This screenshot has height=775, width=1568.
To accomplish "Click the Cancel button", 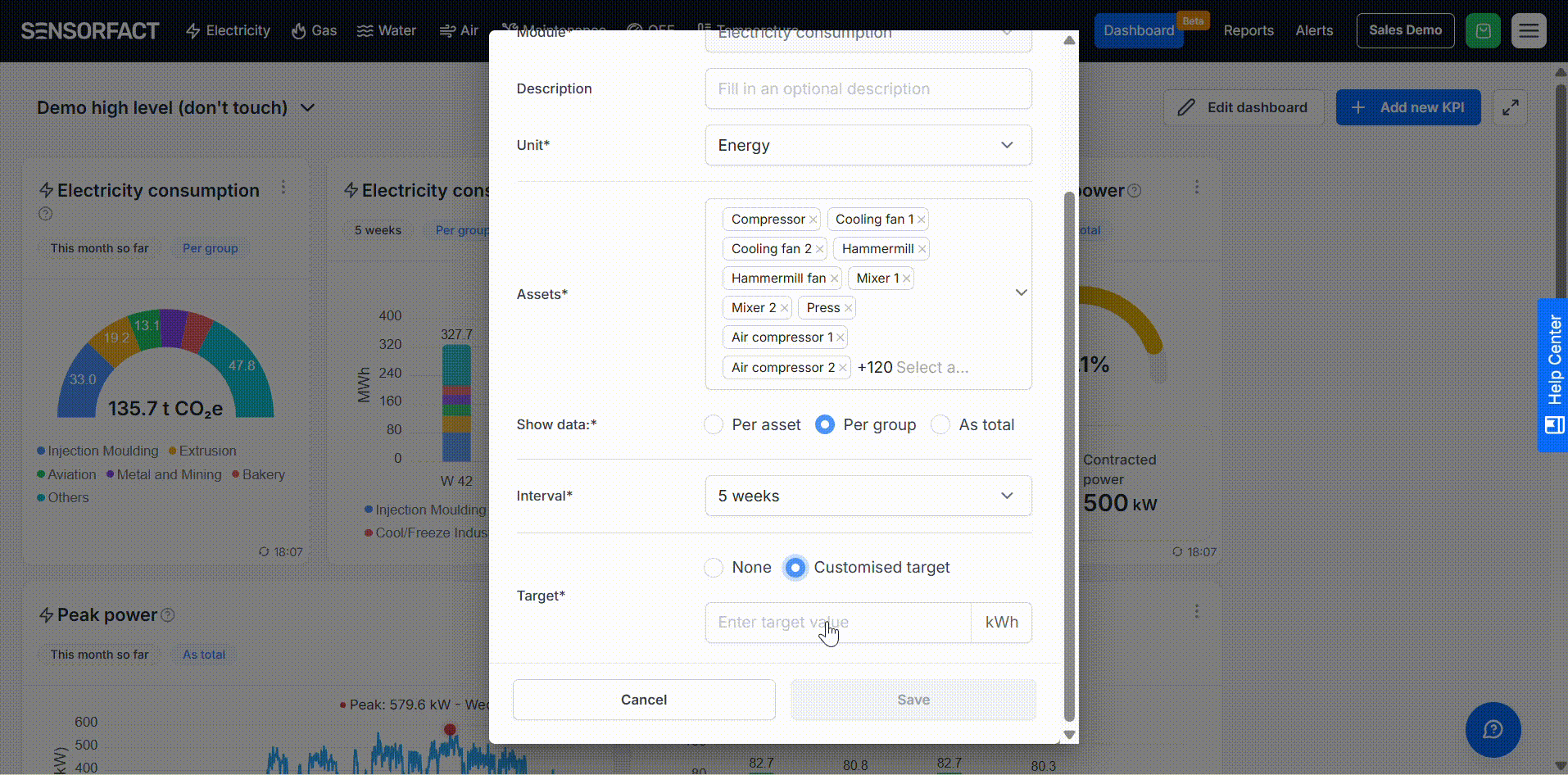I will [x=644, y=700].
